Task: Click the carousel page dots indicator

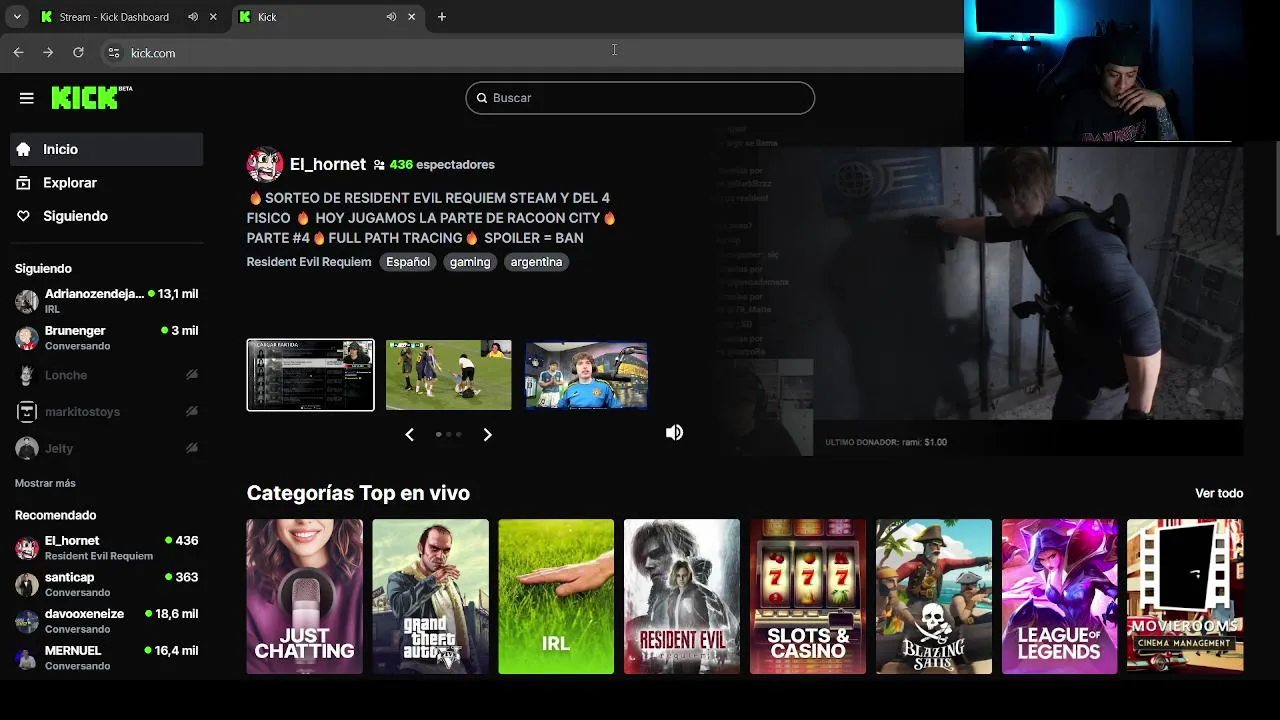Action: coord(448,434)
